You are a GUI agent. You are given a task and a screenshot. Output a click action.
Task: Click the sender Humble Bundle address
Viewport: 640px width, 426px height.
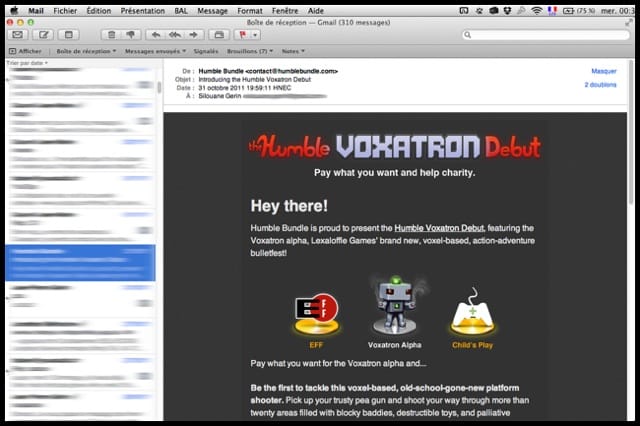268,71
